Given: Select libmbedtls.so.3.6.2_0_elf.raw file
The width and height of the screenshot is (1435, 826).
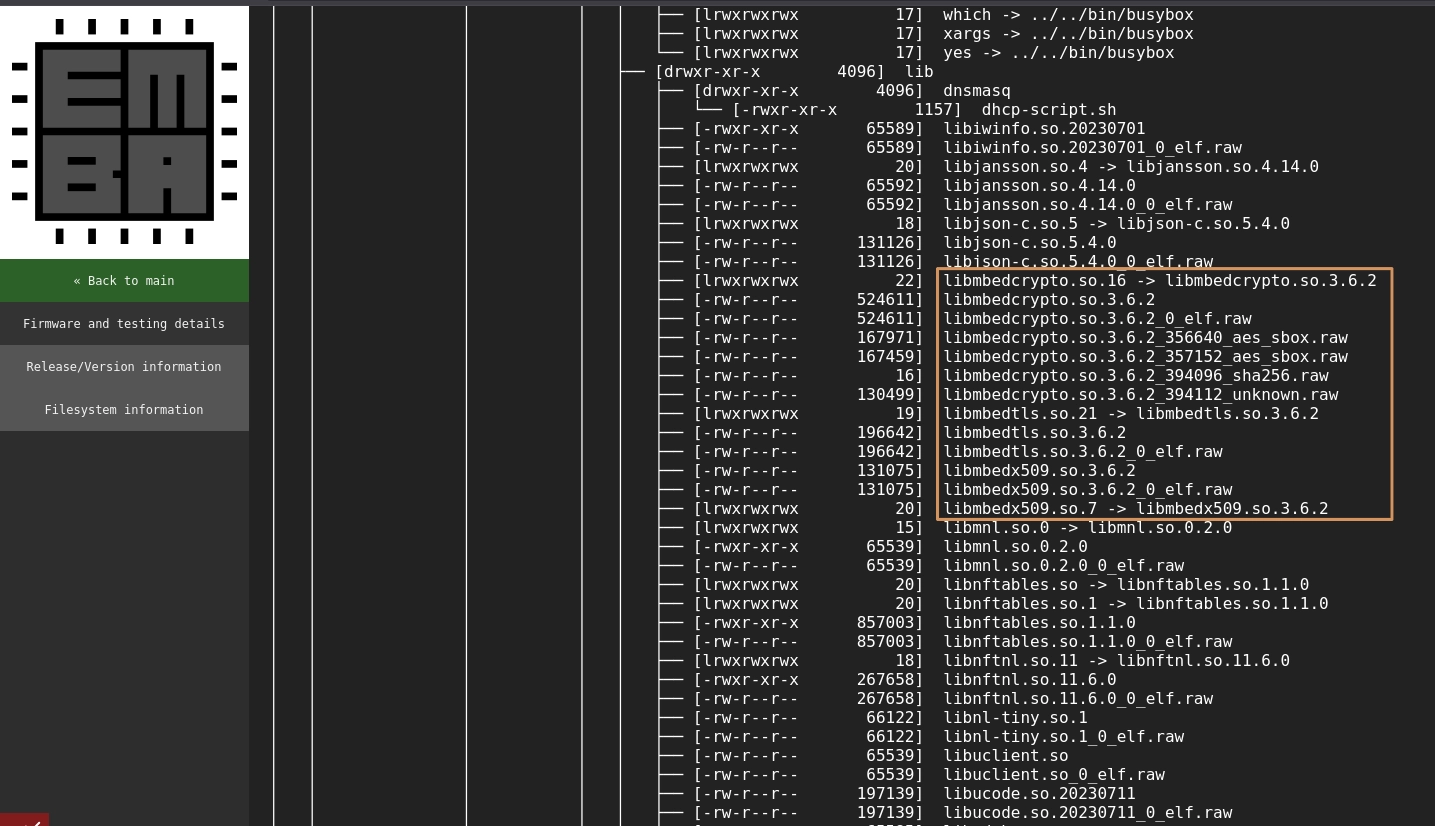Looking at the screenshot, I should 1083,452.
